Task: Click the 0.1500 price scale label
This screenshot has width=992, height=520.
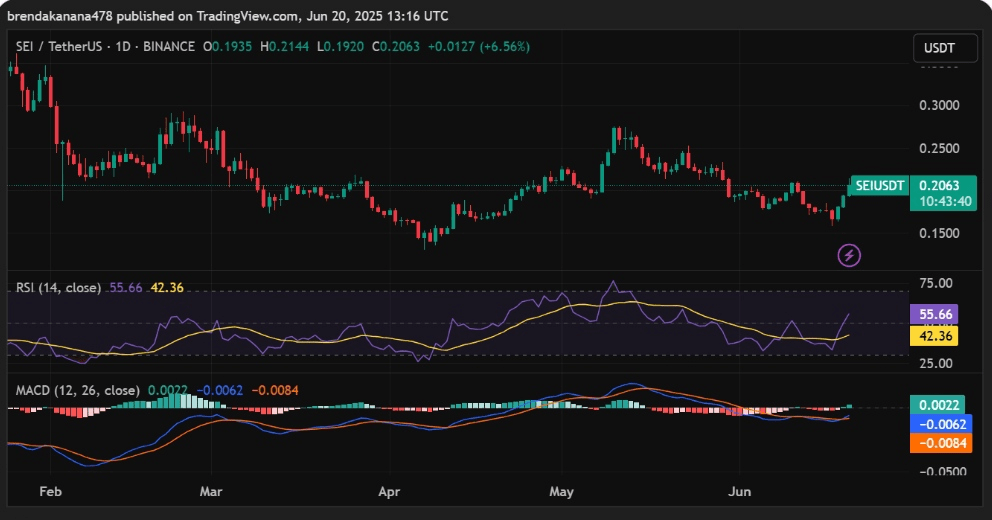Action: click(x=938, y=234)
